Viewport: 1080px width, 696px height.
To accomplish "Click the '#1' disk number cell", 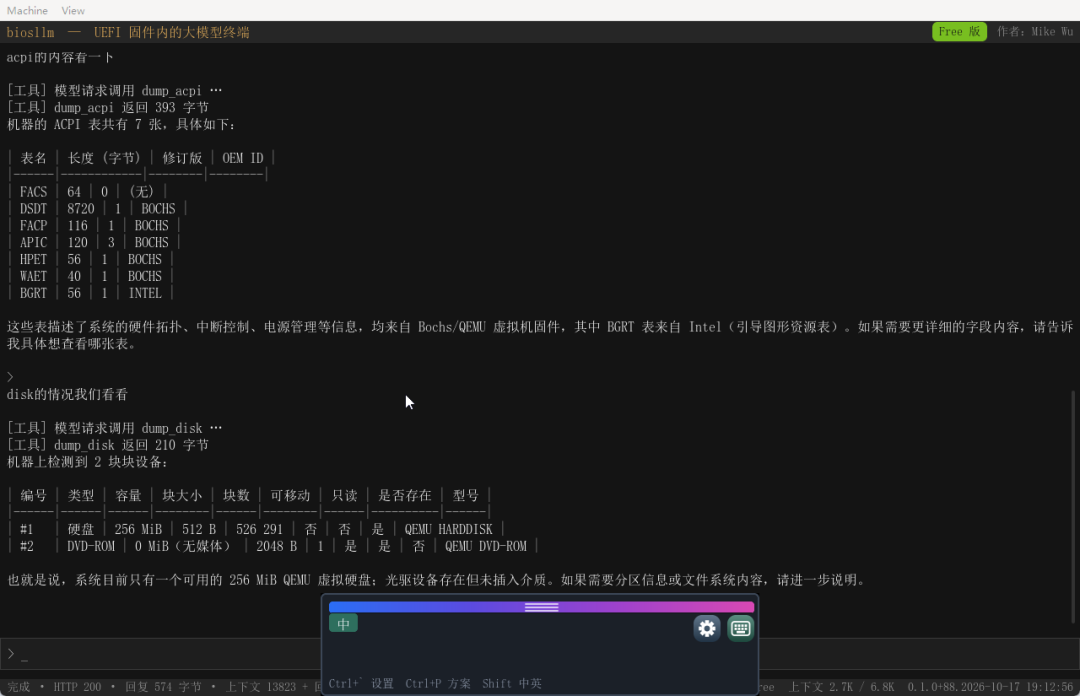I will click(26, 529).
